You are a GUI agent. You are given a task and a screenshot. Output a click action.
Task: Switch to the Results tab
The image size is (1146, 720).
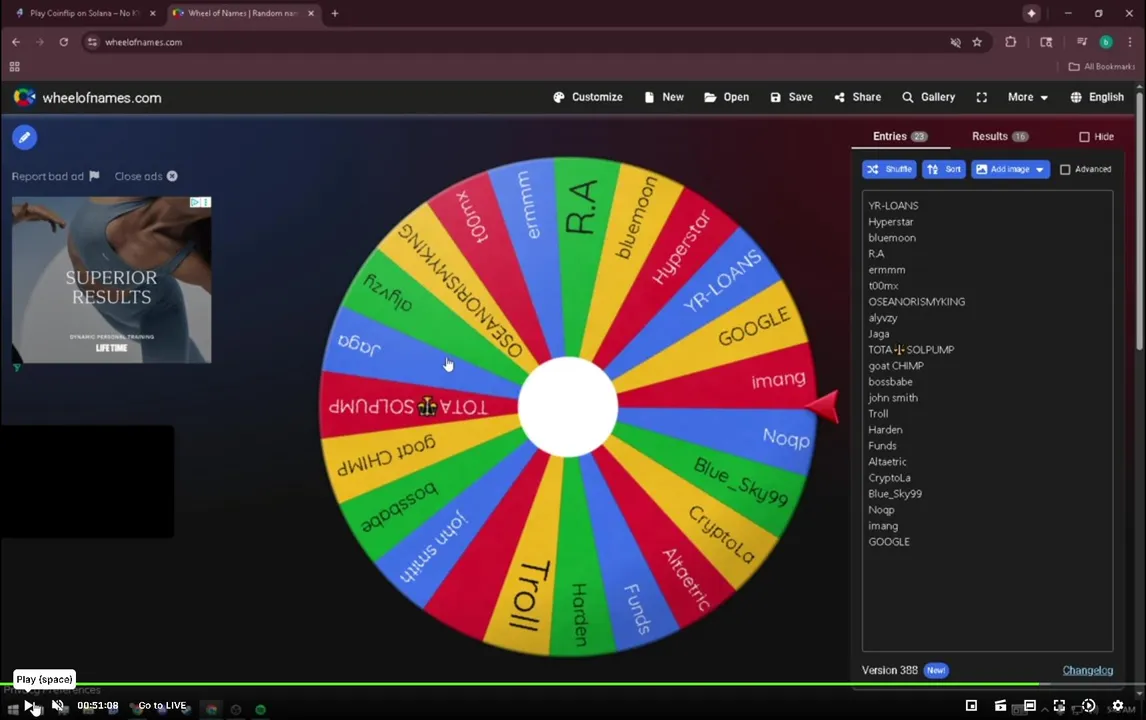pyautogui.click(x=999, y=137)
